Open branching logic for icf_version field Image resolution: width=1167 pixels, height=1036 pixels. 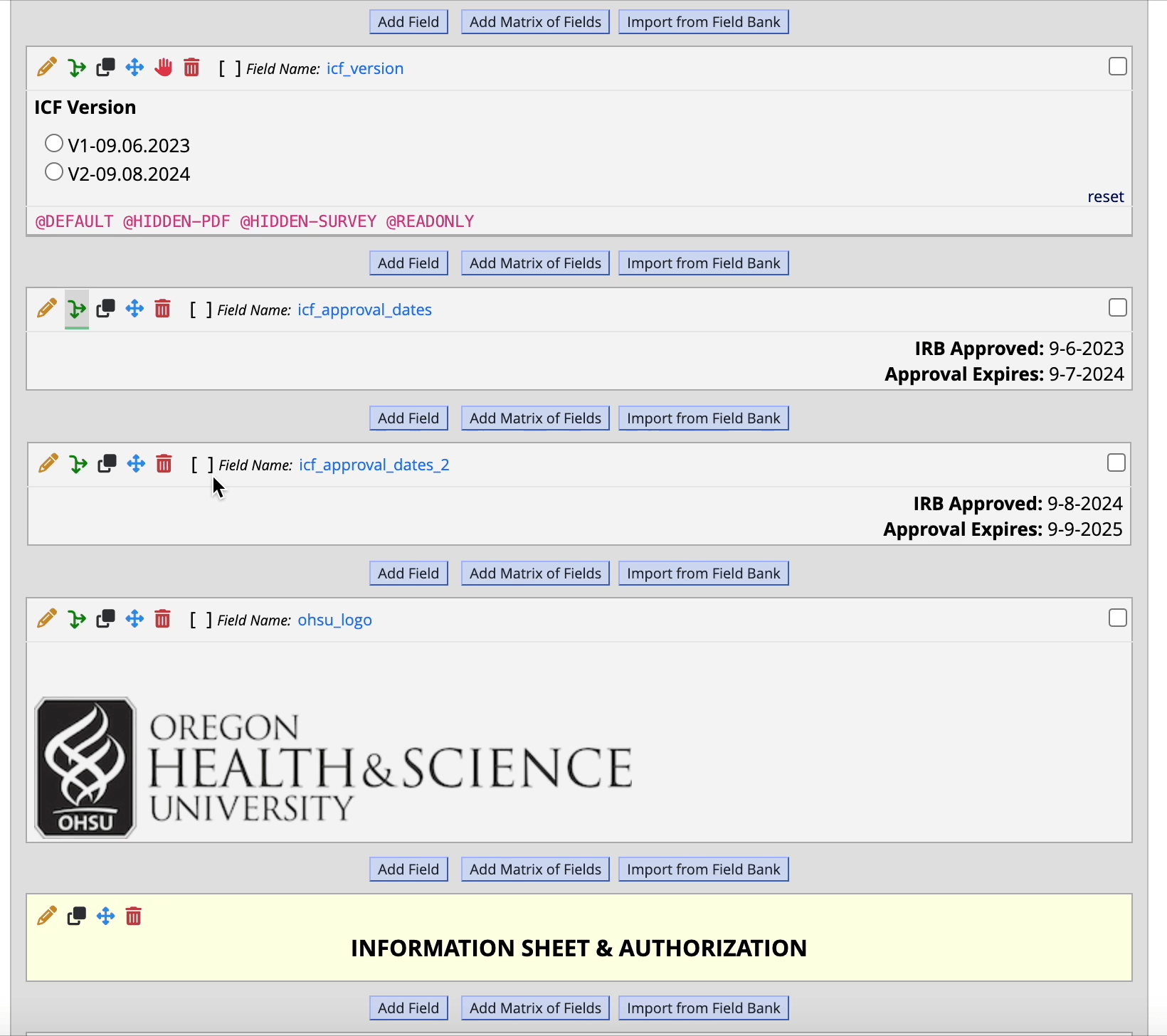pyautogui.click(x=77, y=68)
